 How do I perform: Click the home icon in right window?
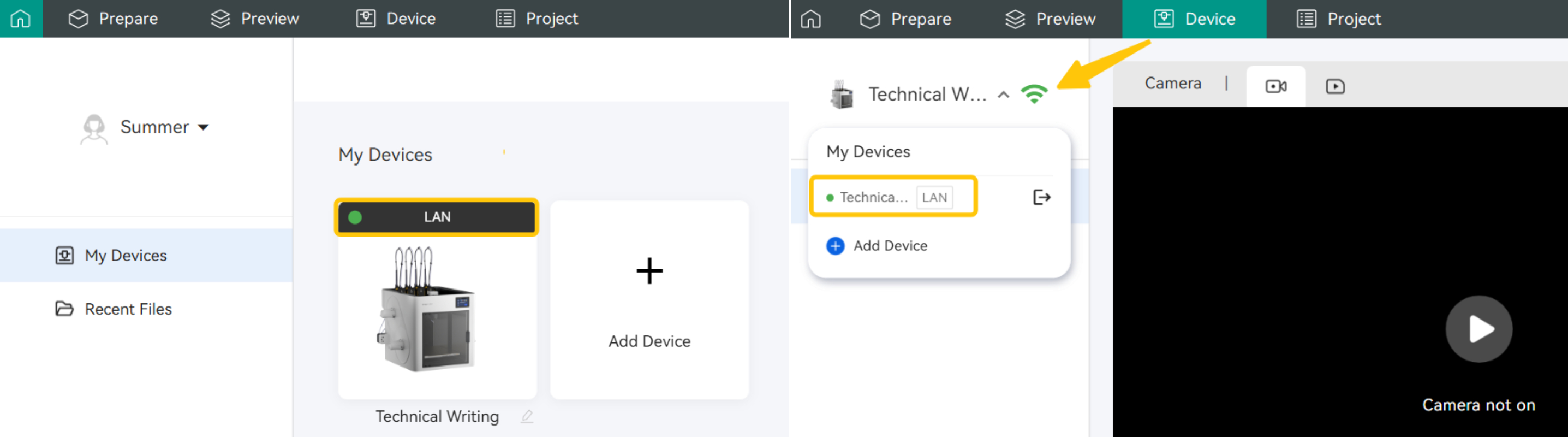(x=810, y=20)
